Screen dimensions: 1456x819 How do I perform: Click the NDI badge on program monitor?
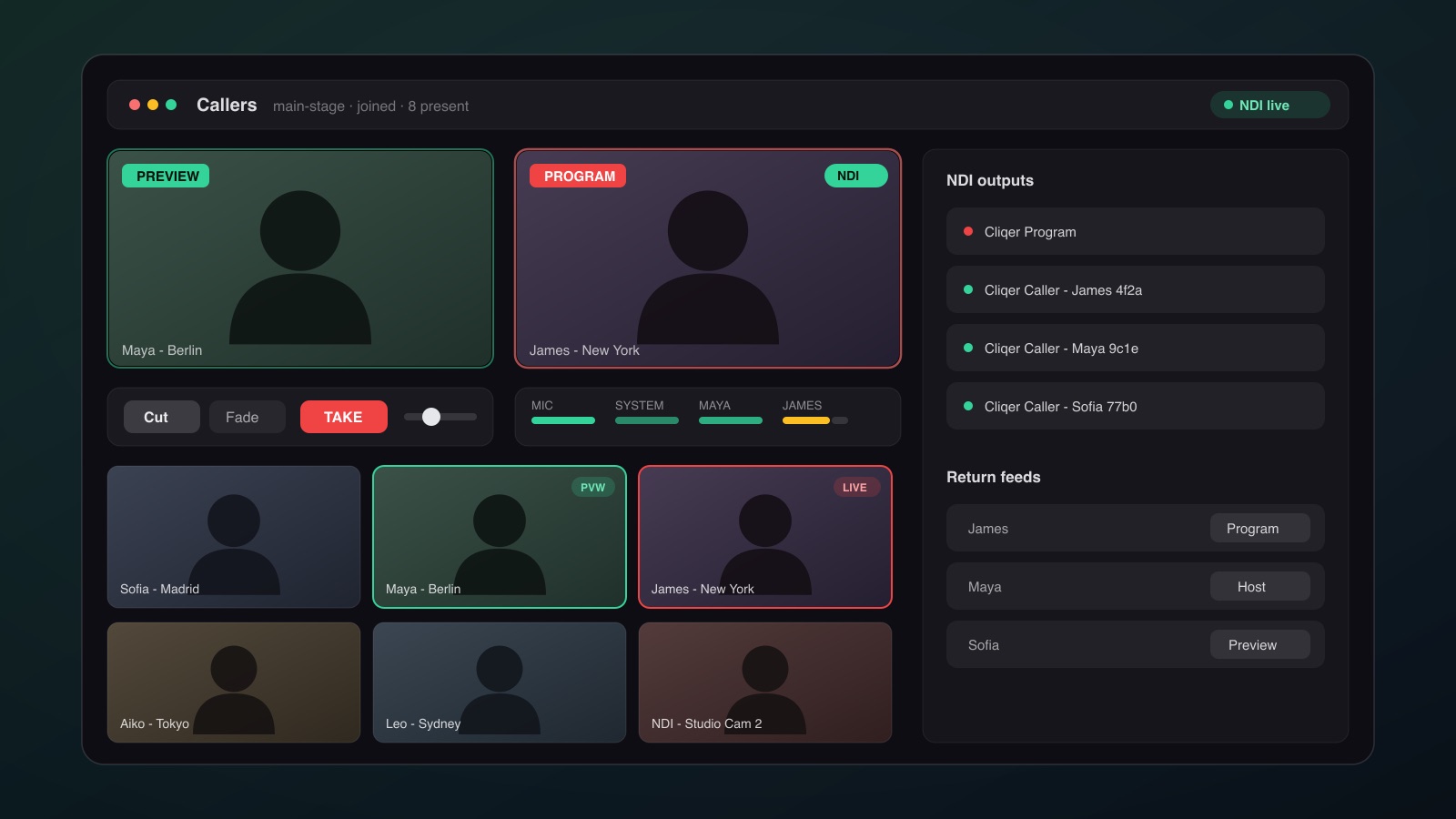(856, 176)
